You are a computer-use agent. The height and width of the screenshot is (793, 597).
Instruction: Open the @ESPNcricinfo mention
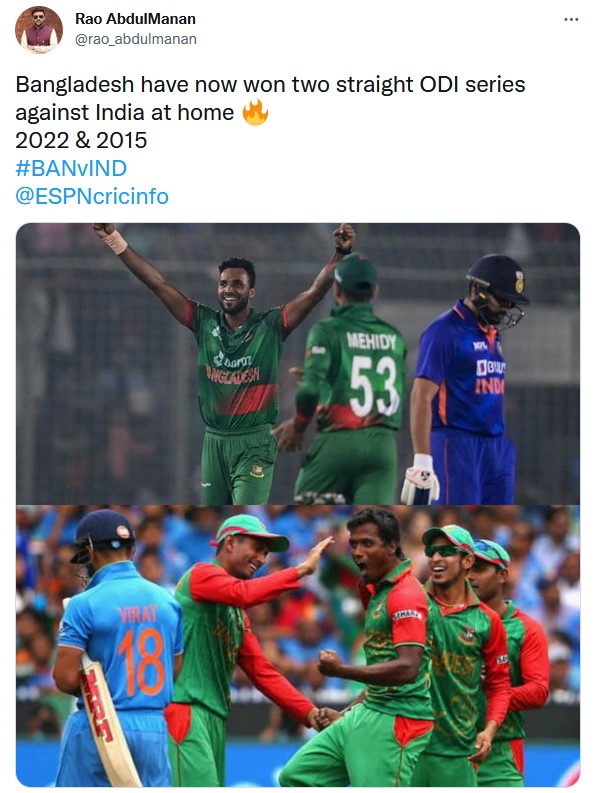pyautogui.click(x=92, y=197)
